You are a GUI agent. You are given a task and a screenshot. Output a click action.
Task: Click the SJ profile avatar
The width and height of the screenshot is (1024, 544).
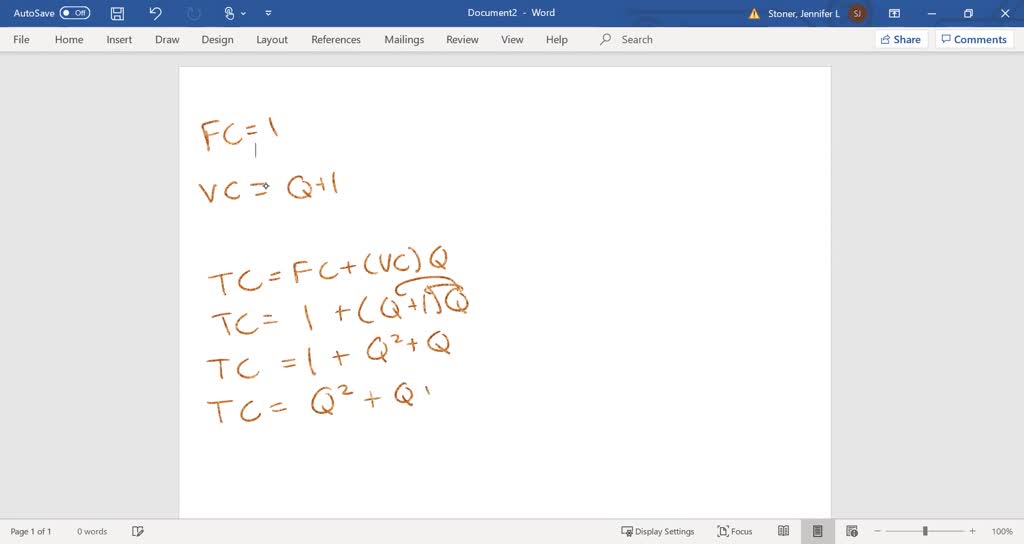coord(857,13)
